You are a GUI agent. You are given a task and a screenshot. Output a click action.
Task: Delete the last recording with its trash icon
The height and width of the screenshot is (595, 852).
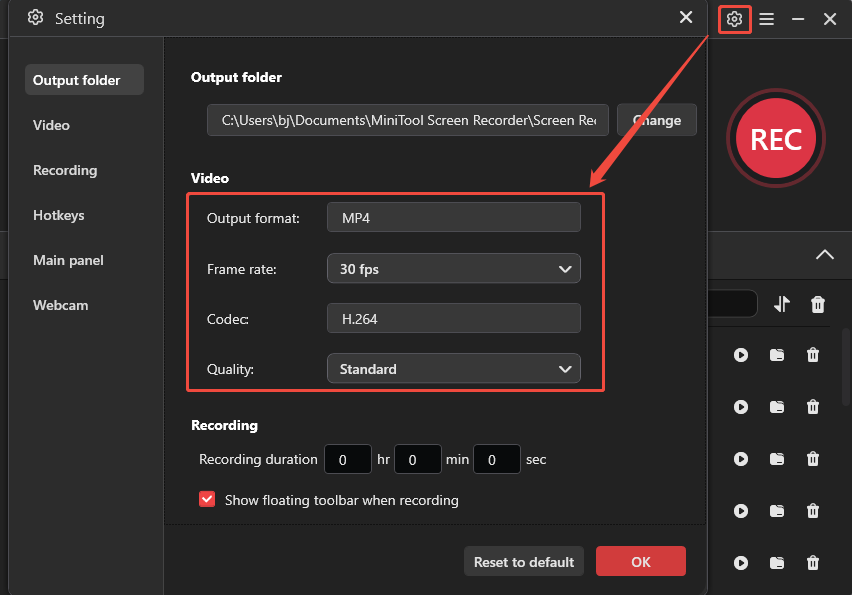[x=813, y=563]
